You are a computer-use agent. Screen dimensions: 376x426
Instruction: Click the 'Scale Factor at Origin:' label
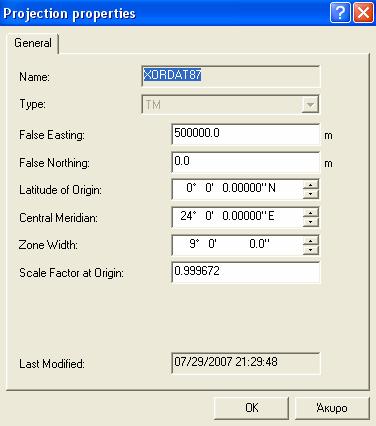point(71,273)
